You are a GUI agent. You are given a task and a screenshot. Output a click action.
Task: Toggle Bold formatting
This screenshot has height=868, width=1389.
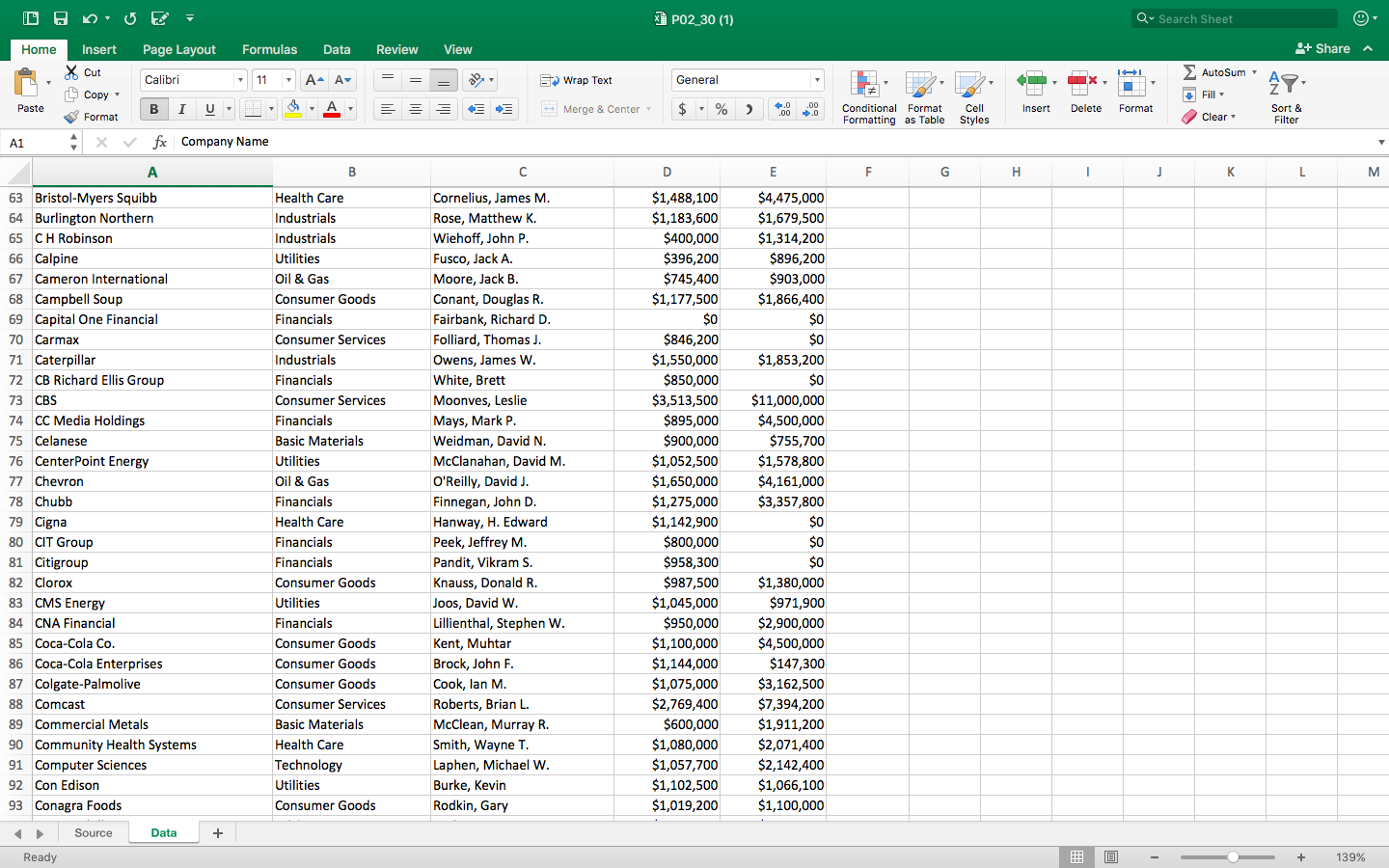pyautogui.click(x=153, y=110)
